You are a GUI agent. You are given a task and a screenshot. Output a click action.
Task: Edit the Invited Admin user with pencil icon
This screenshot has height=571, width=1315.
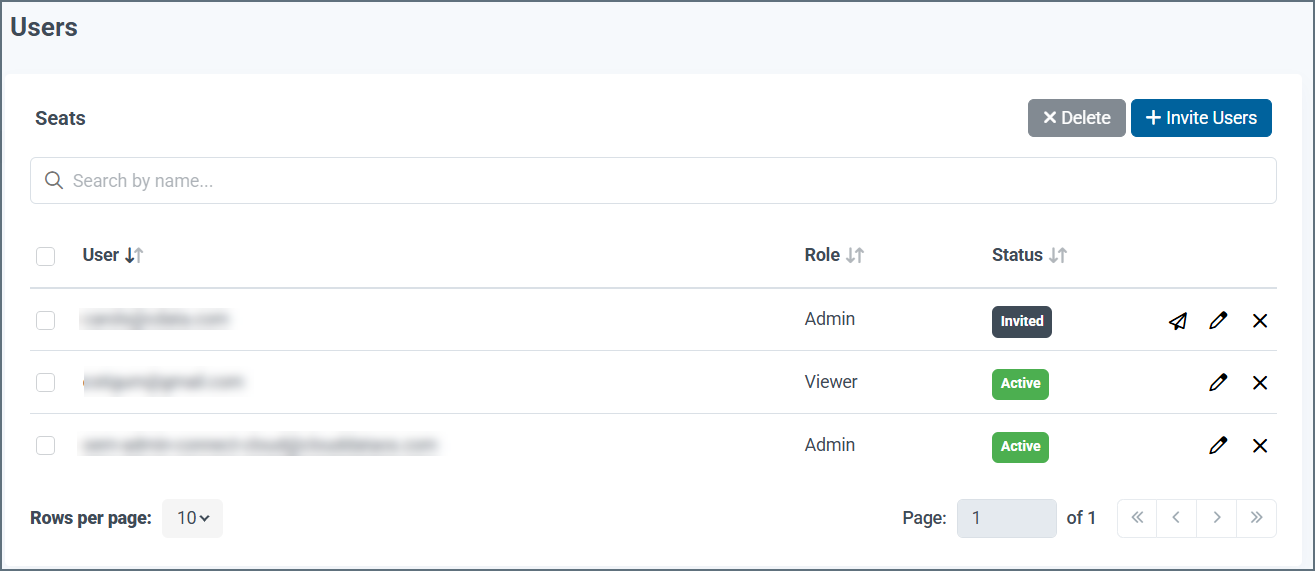point(1218,321)
